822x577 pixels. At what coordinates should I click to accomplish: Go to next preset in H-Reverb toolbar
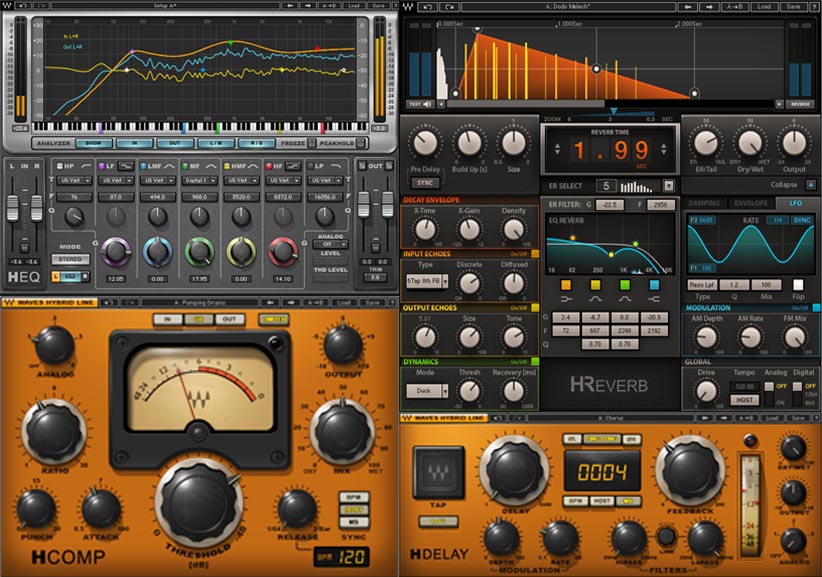709,7
